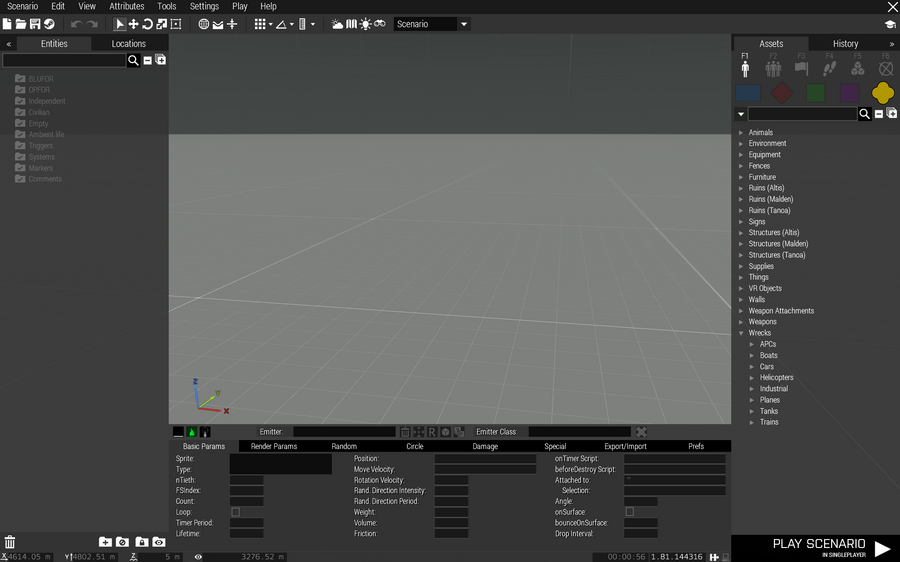Activate the scaling widget
Viewport: 900px width, 562px height.
162,24
